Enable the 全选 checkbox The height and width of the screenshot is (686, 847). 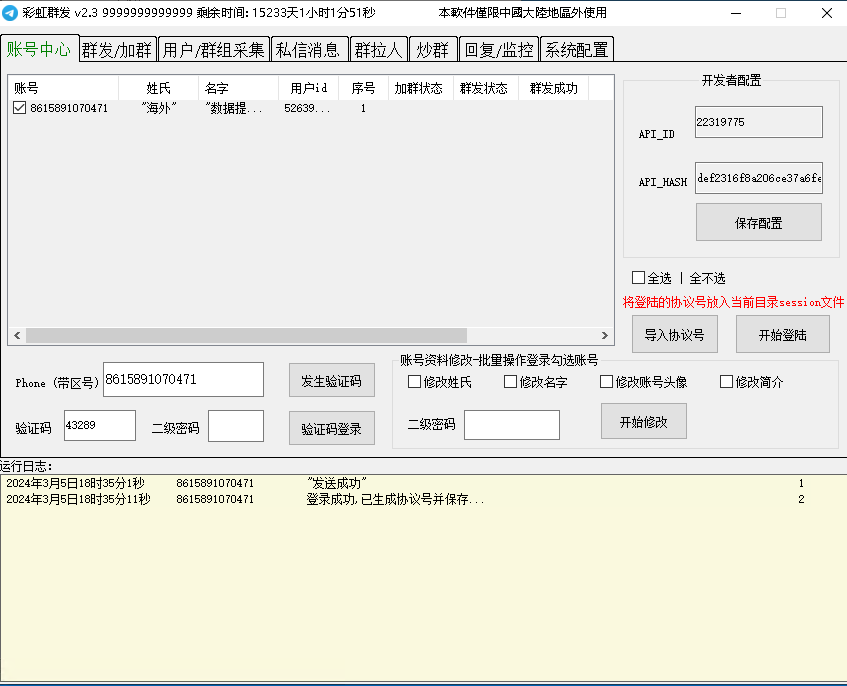(x=639, y=278)
